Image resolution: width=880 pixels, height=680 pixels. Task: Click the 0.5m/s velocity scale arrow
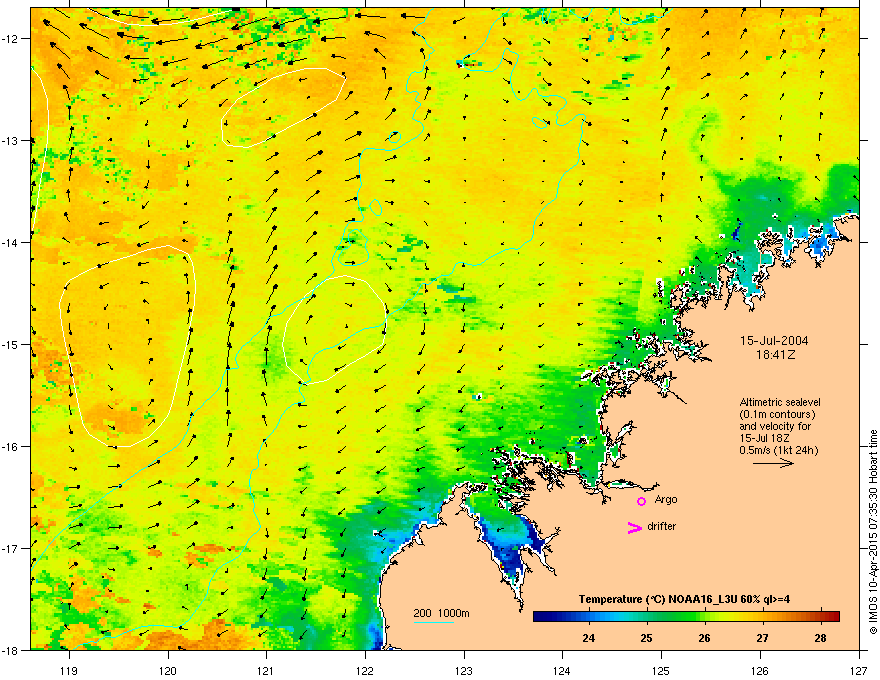tap(773, 463)
